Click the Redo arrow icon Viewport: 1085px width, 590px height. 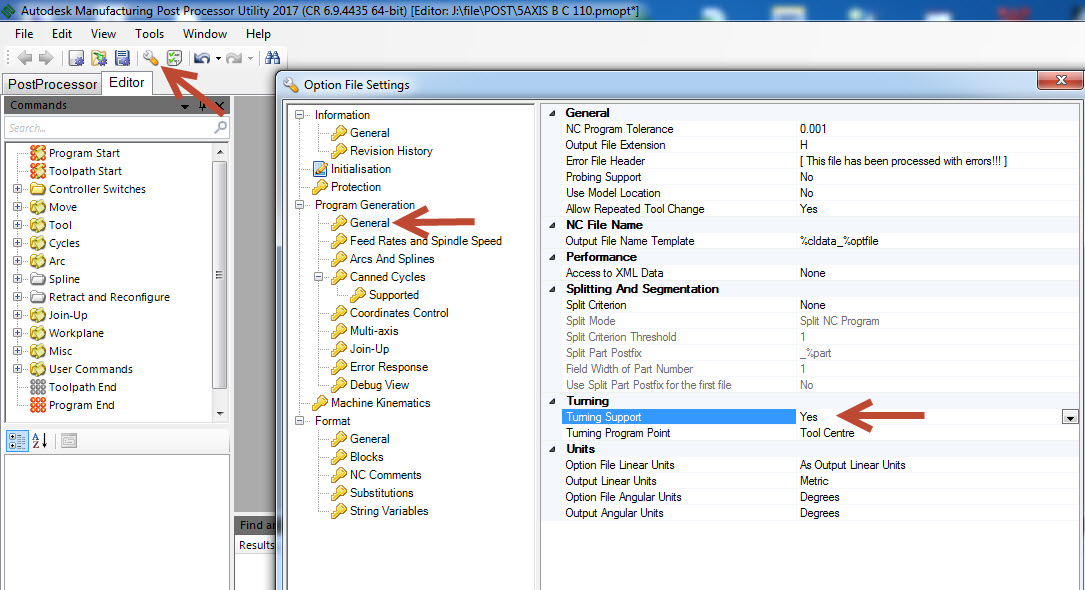point(234,58)
